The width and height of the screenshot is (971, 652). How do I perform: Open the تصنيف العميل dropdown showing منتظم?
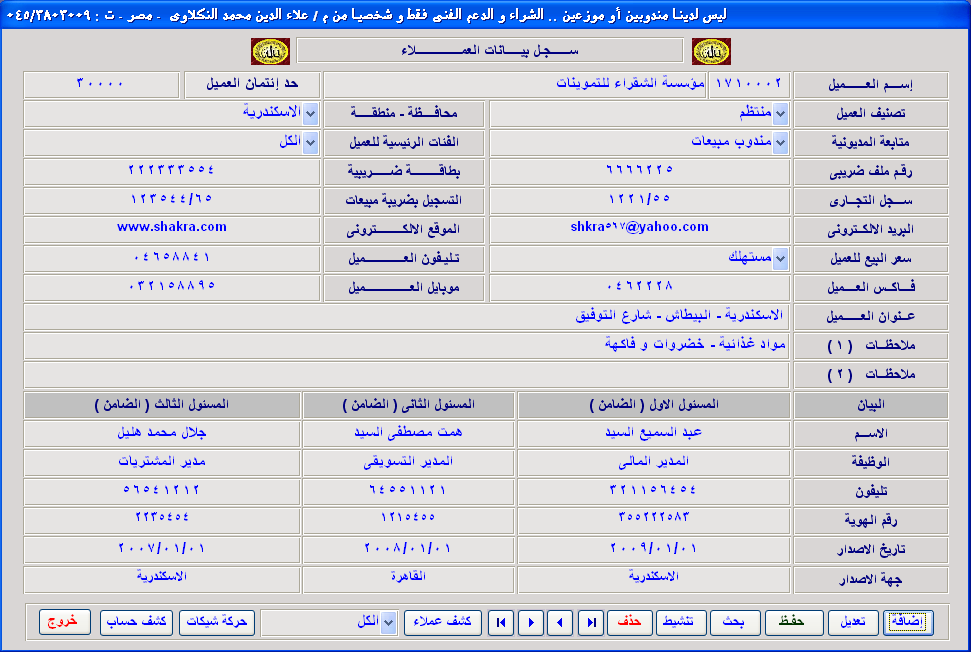click(x=780, y=114)
